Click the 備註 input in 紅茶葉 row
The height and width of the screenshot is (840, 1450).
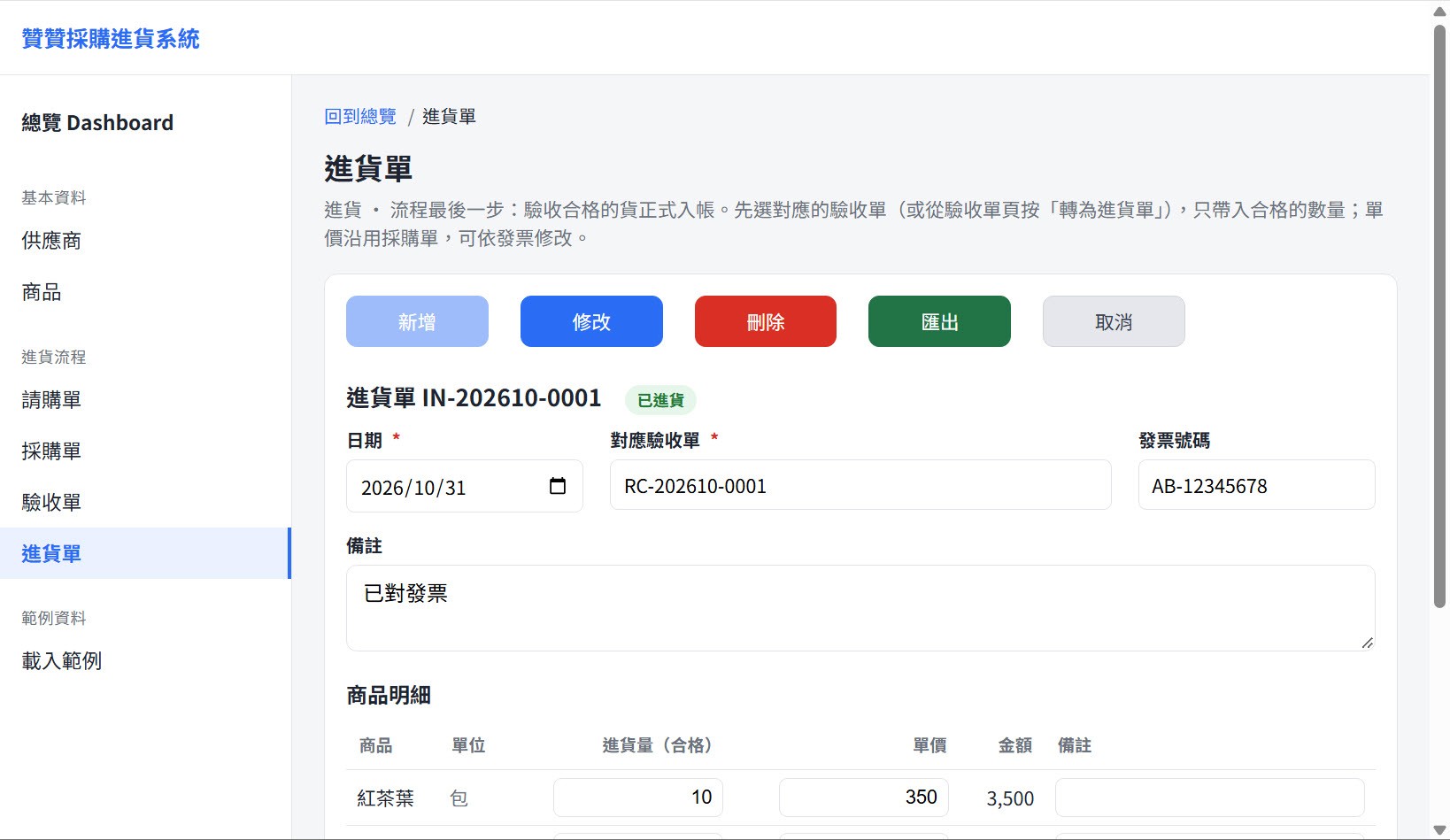coord(1210,798)
